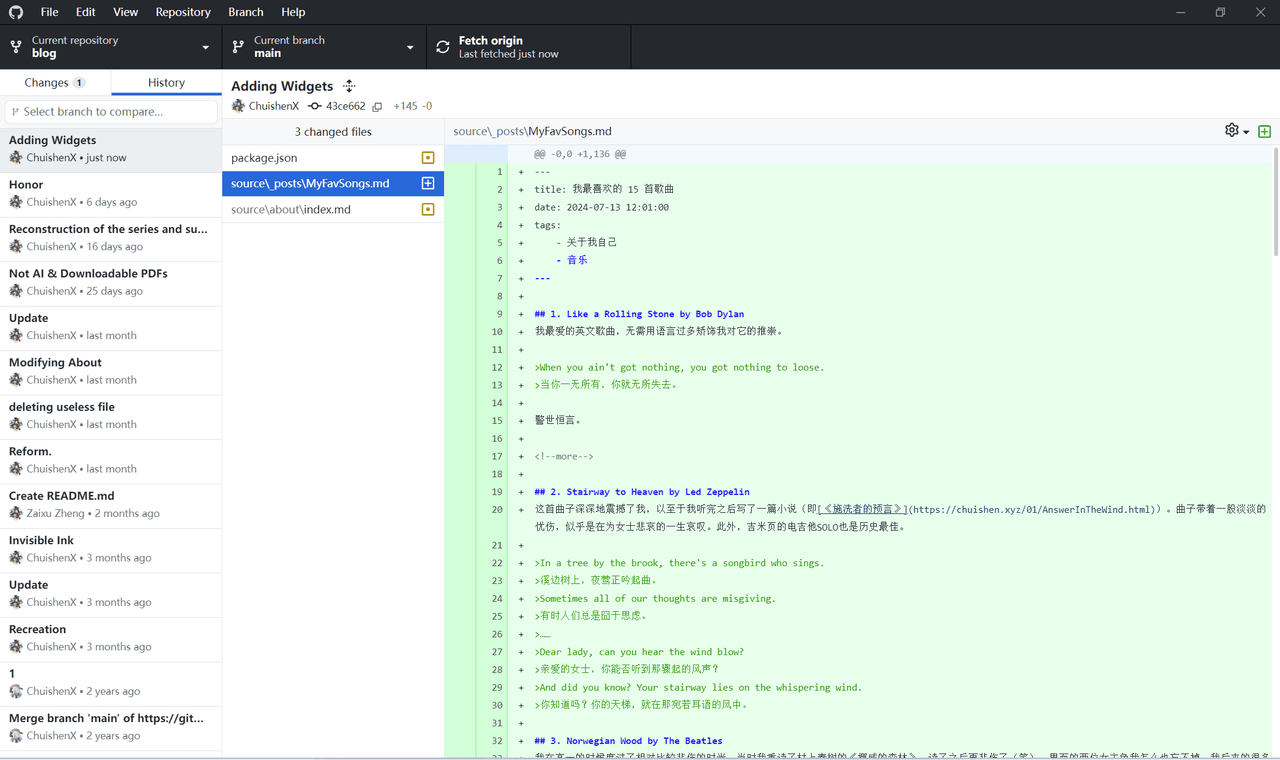Image resolution: width=1280 pixels, height=760 pixels.
Task: Click the GitHub logo in the menu bar
Action: click(16, 12)
